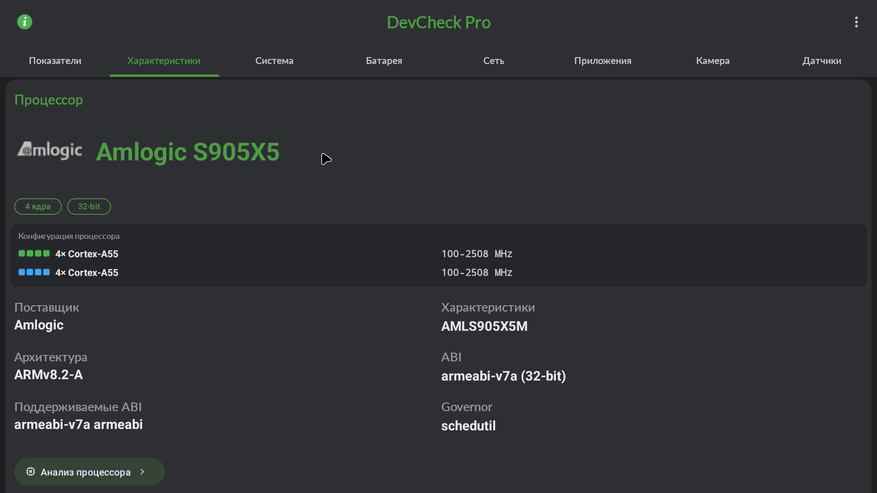Go to the Батарея tab
Screen dimensions: 877x493
384,60
